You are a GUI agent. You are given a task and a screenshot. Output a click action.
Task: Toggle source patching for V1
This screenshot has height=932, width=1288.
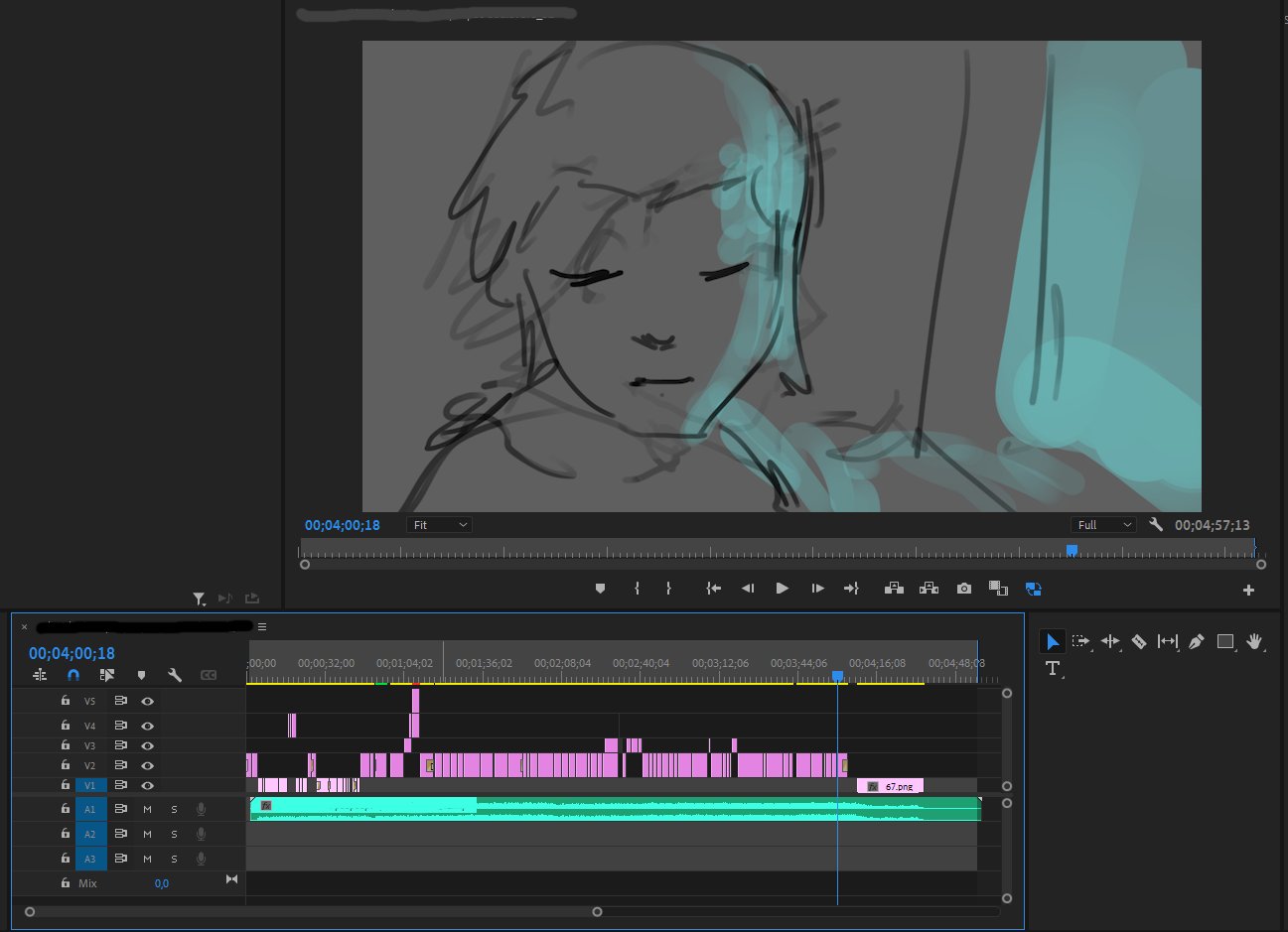(x=90, y=785)
